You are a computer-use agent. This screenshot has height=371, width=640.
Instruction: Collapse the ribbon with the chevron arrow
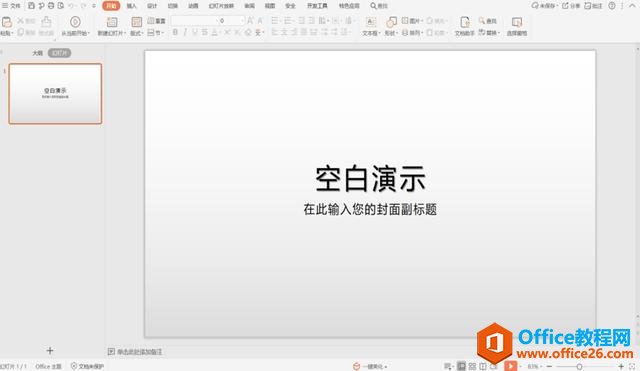click(633, 6)
